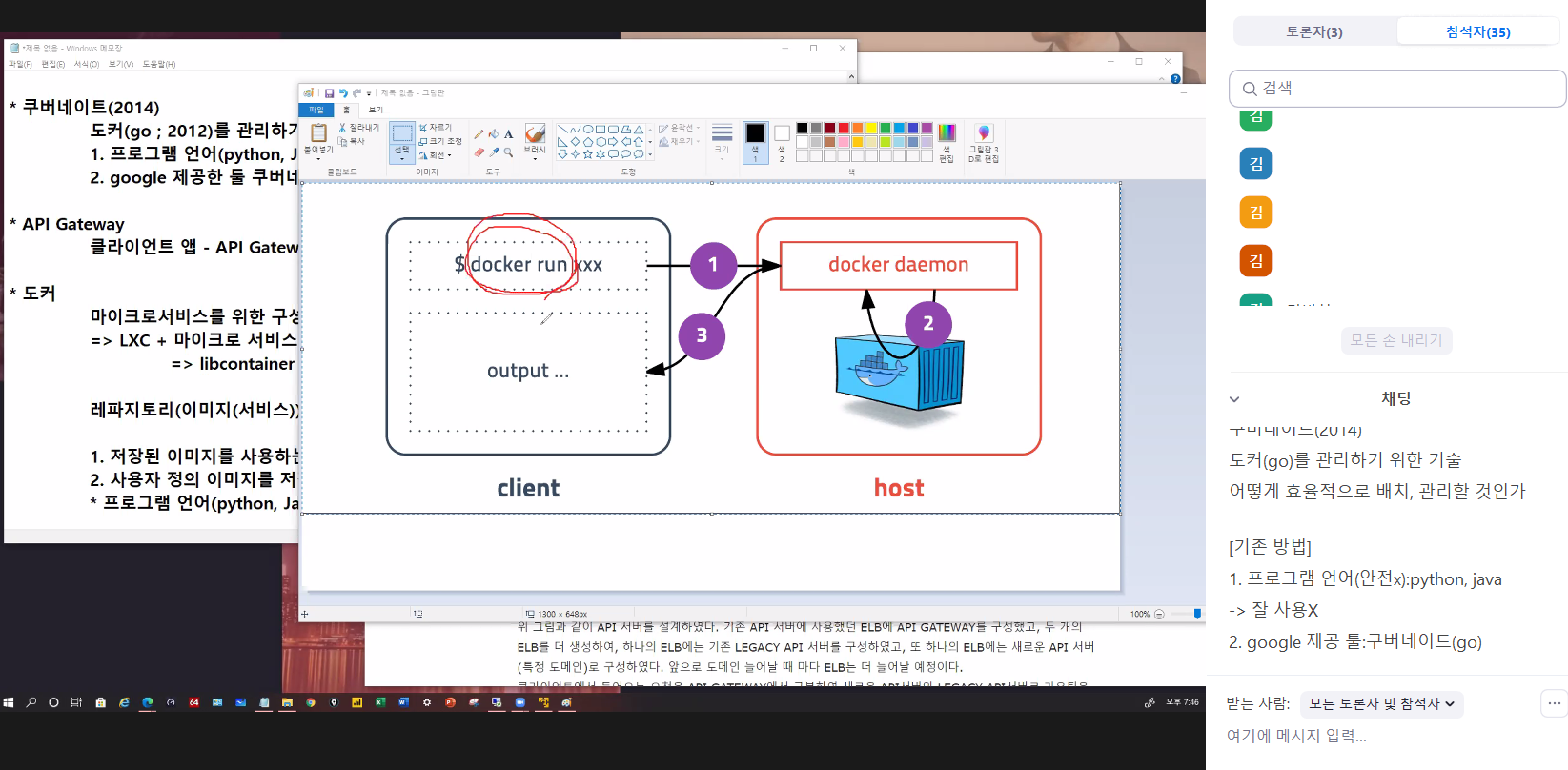Screen dimensions: 1568x770
Task: Activate the Color 2 box
Action: pos(782,141)
